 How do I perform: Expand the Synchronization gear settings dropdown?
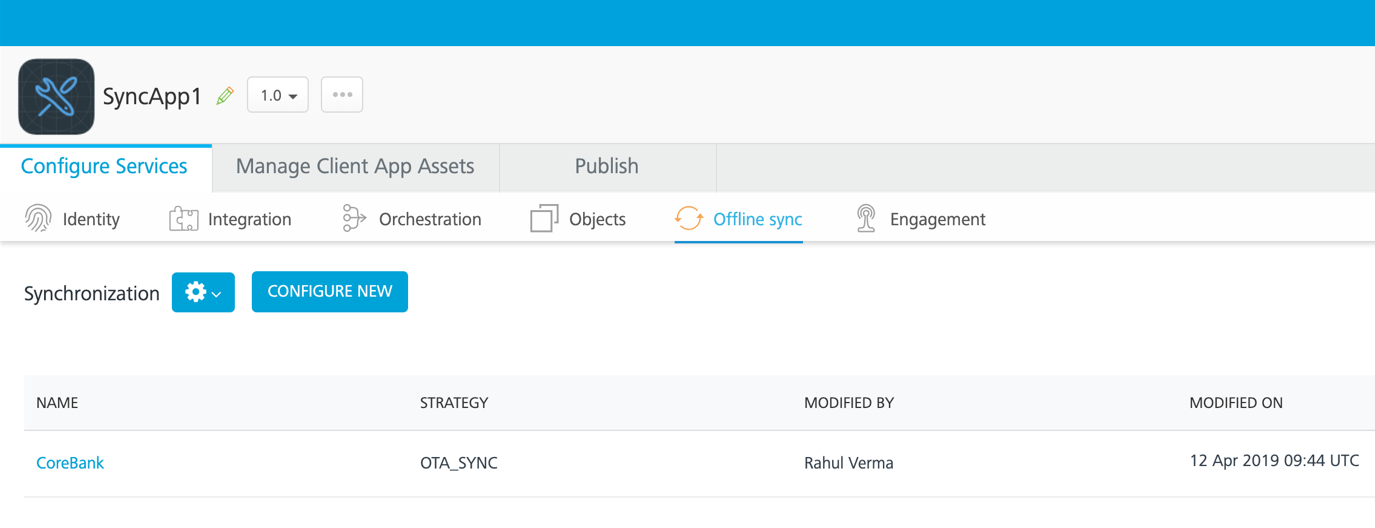[203, 292]
